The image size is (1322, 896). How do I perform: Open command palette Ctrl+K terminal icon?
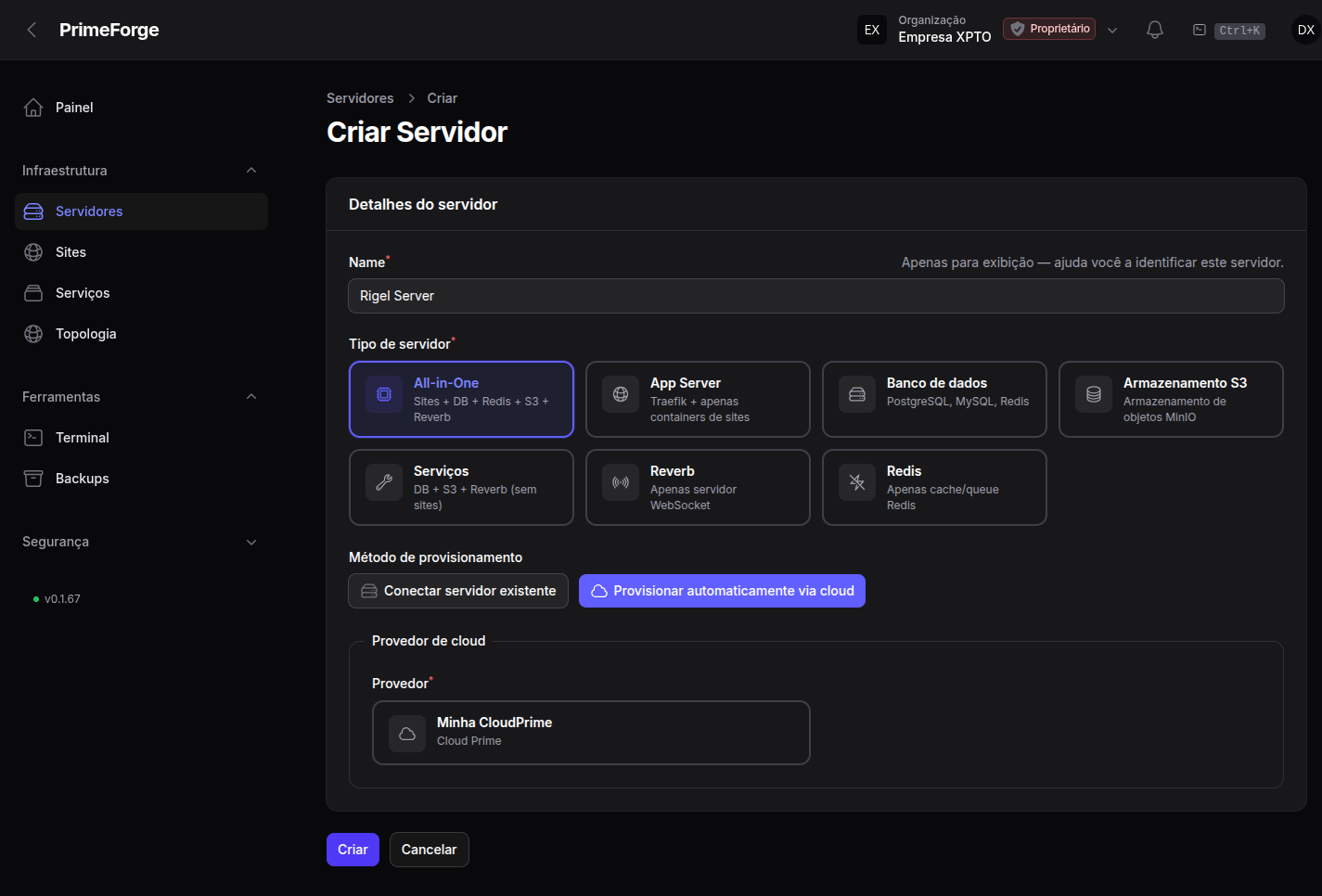(x=1200, y=30)
